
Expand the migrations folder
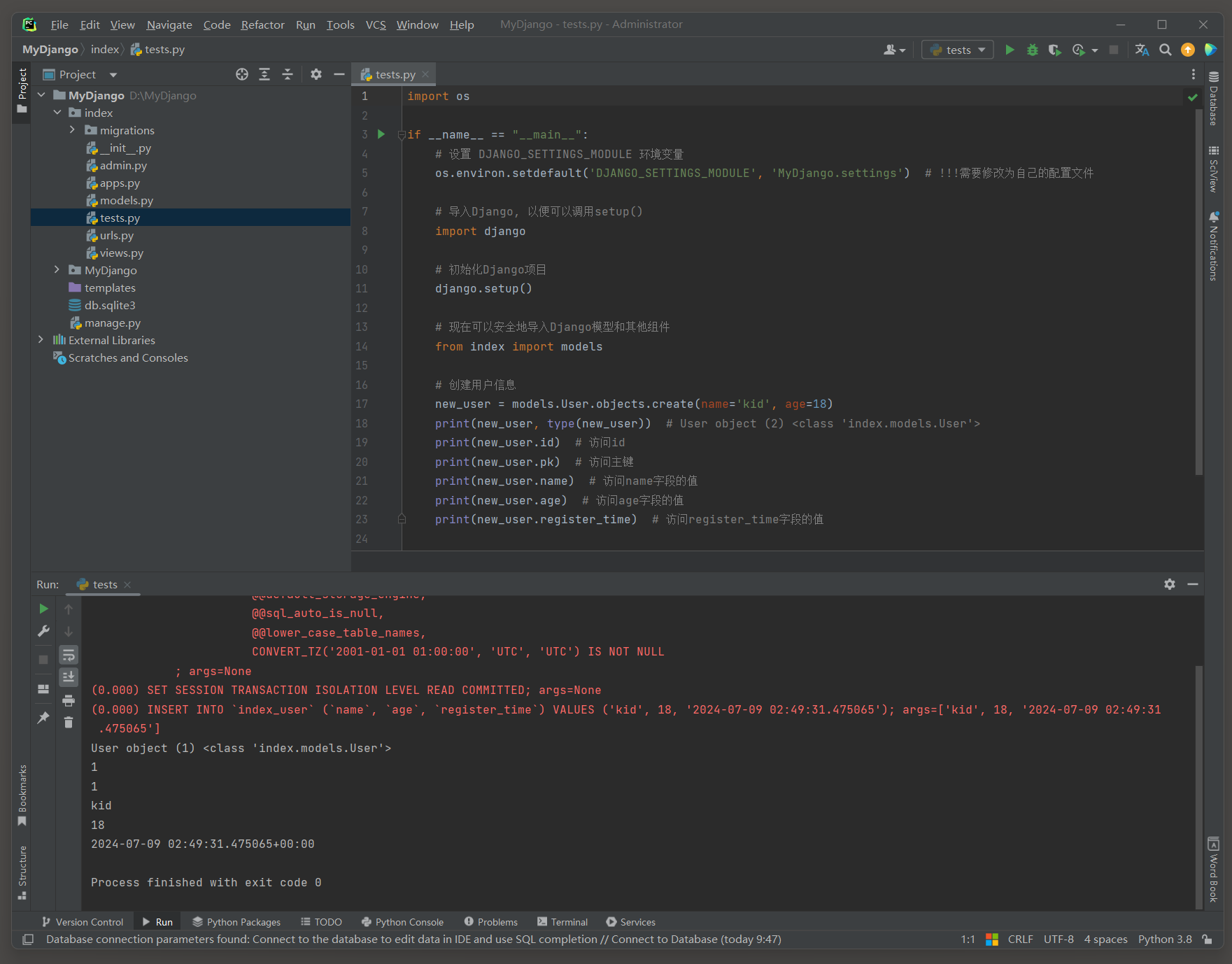click(72, 130)
